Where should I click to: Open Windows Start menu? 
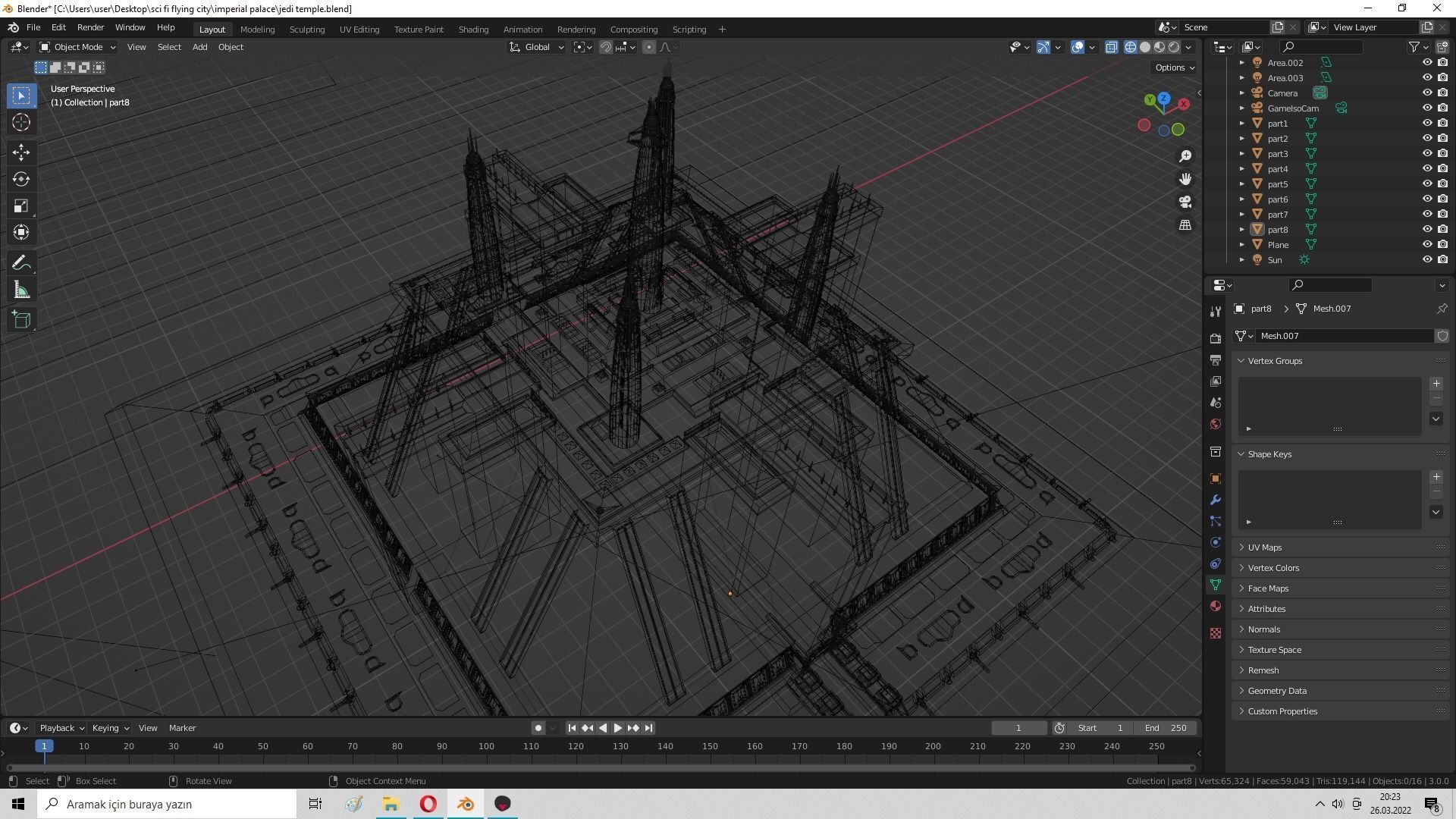pyautogui.click(x=18, y=804)
